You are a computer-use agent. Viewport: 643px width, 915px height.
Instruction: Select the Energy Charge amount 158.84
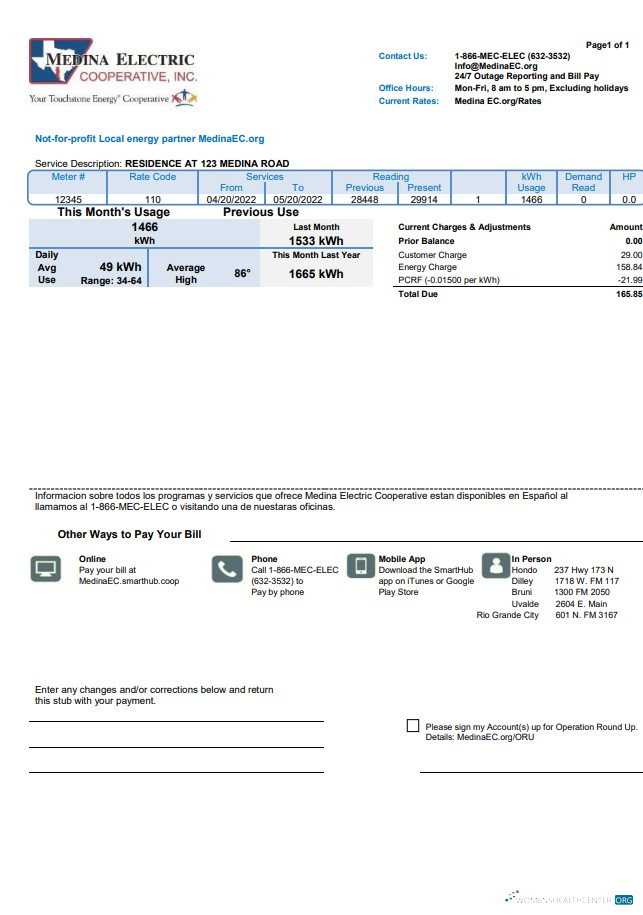pyautogui.click(x=629, y=267)
